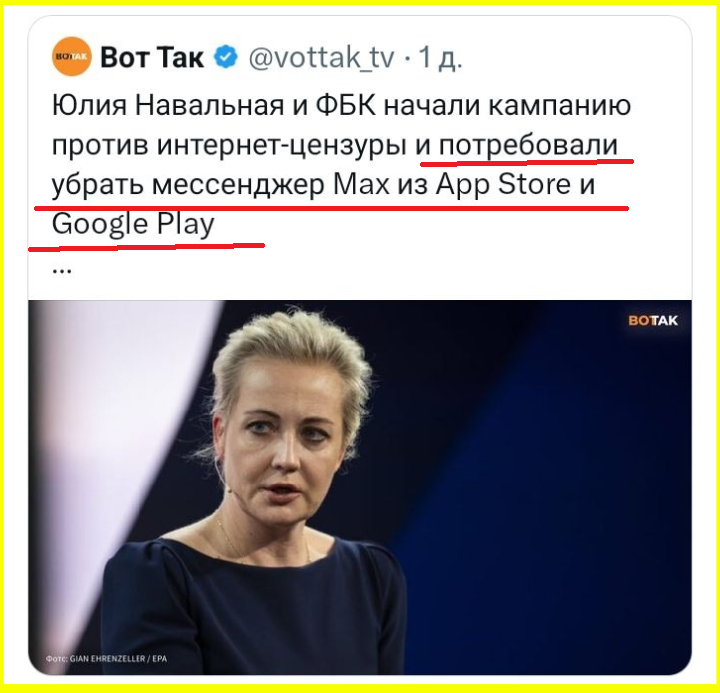
Task: Expand the tweet via the three-dot ellipsis
Action: coord(62,271)
